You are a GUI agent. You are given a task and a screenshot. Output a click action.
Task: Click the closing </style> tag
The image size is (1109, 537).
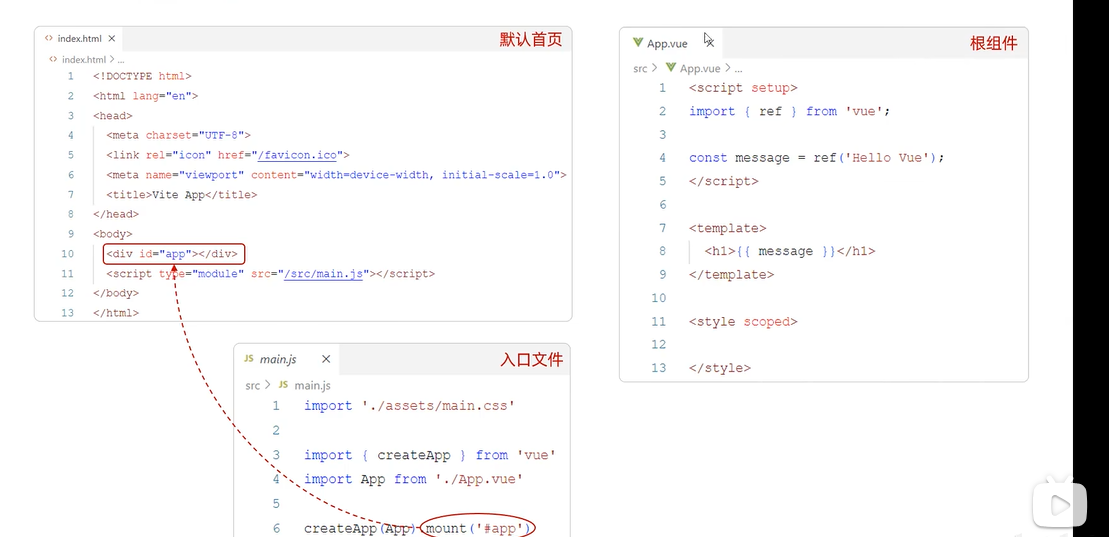720,368
